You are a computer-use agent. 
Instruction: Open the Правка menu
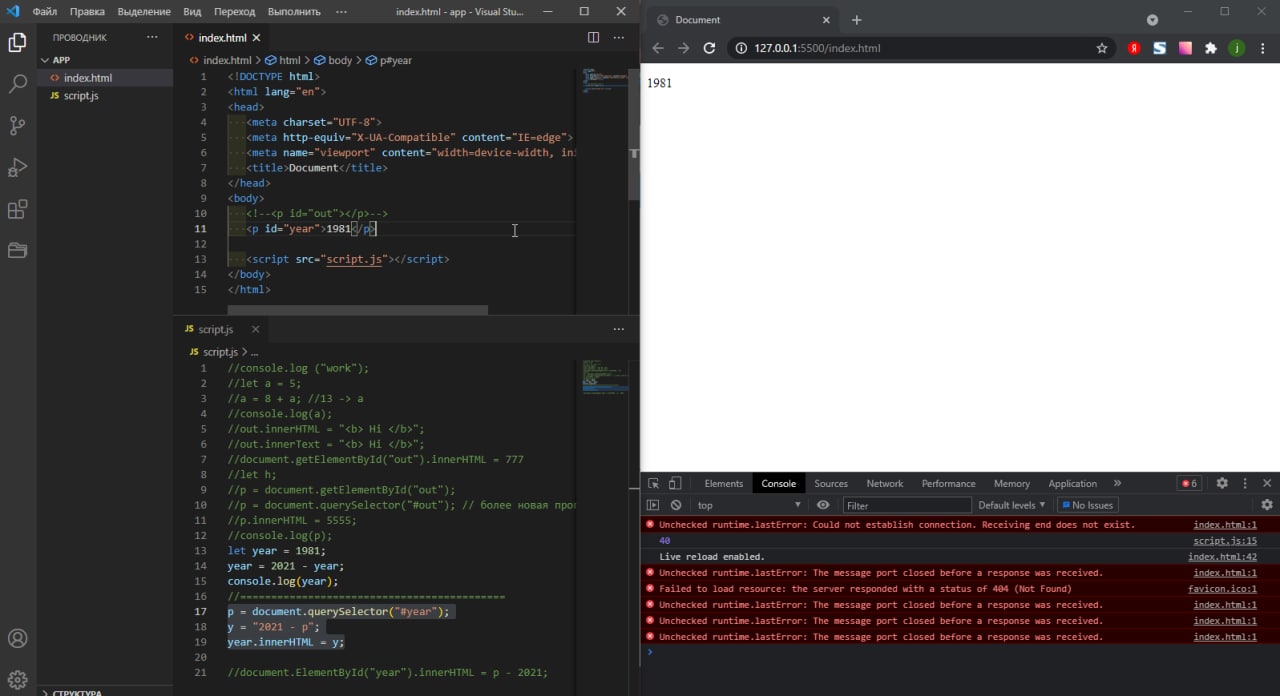tap(88, 12)
